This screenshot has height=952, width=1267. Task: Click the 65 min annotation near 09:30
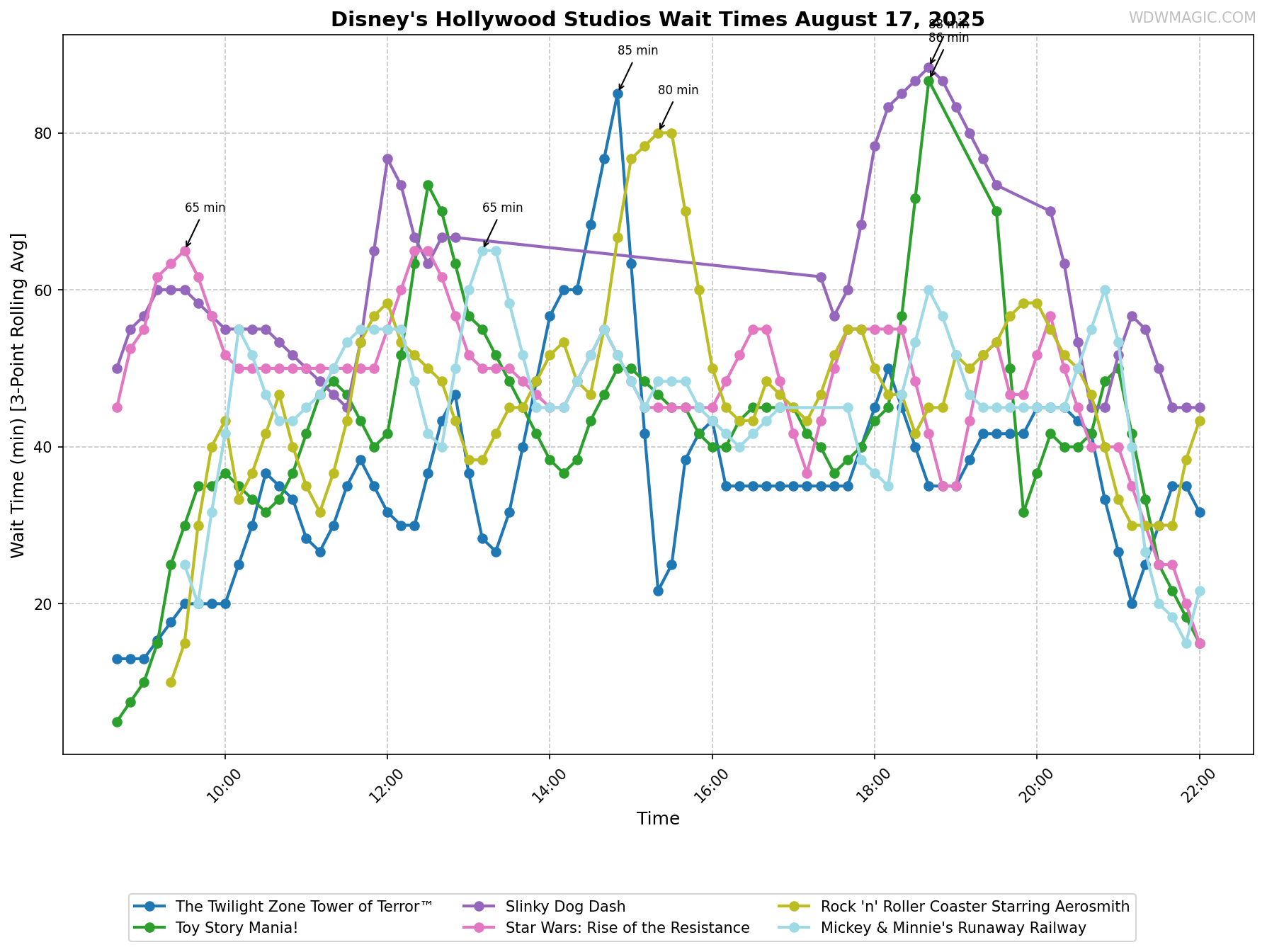(x=205, y=208)
